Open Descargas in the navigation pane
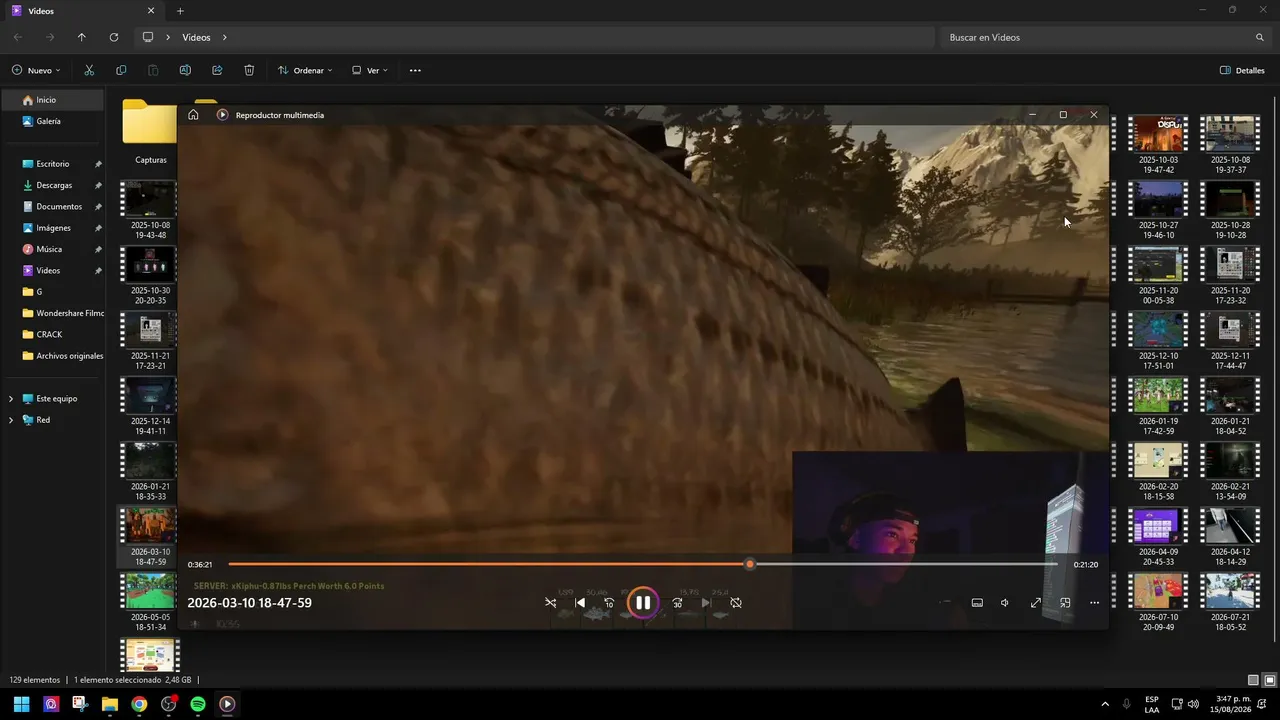Image resolution: width=1280 pixels, height=720 pixels. [52, 185]
